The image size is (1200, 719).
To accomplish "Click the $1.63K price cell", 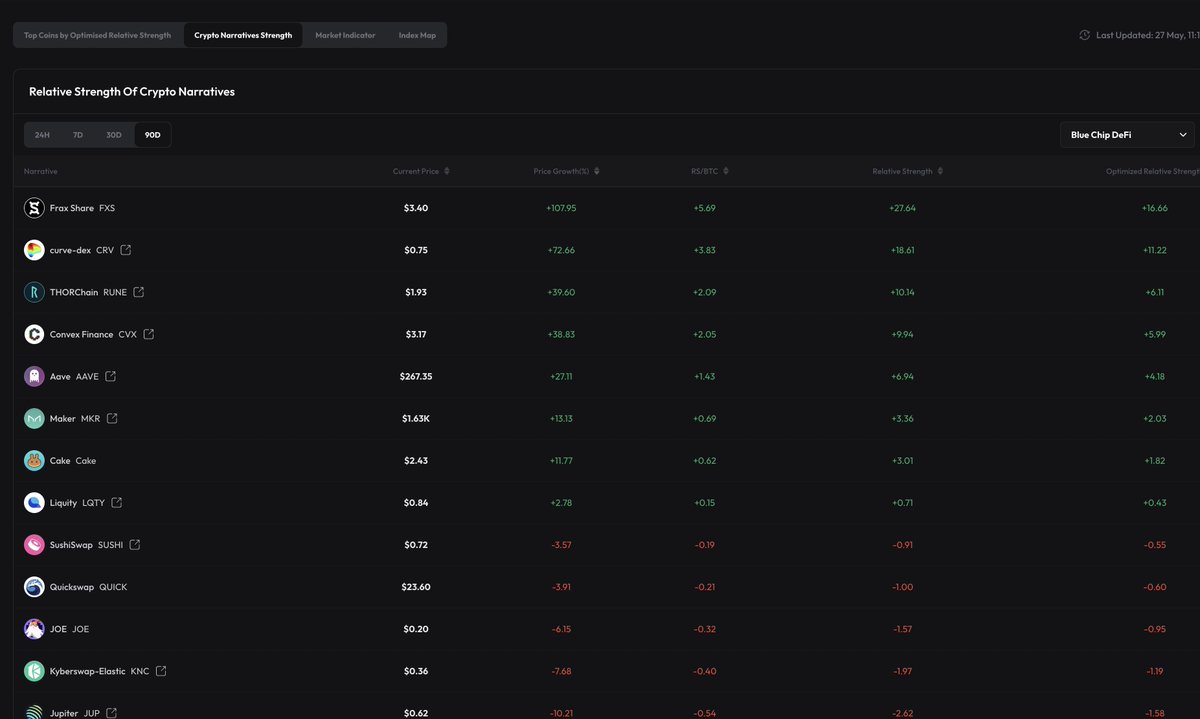I will (416, 418).
